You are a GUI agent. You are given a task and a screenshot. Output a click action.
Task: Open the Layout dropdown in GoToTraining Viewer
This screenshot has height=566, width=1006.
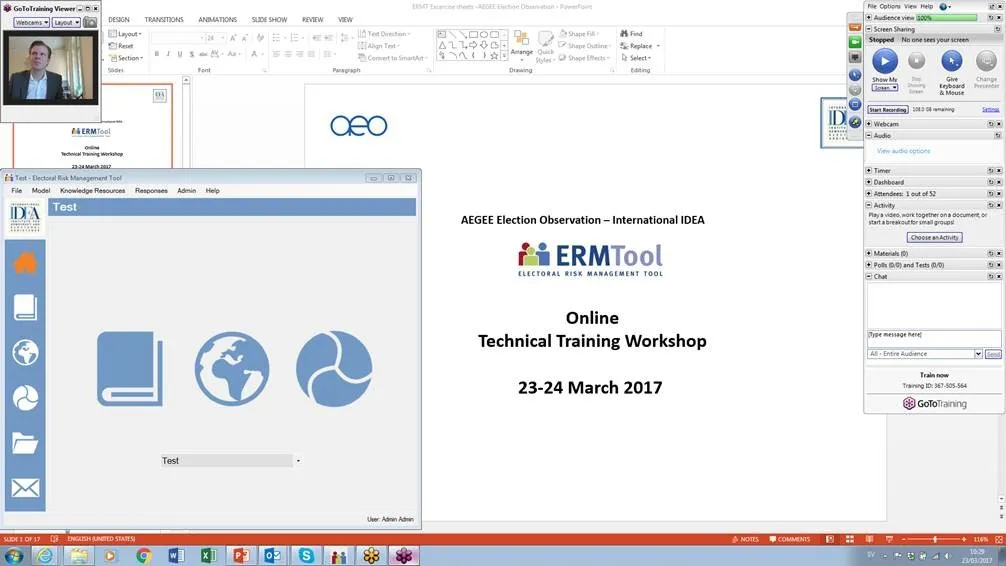[x=66, y=22]
